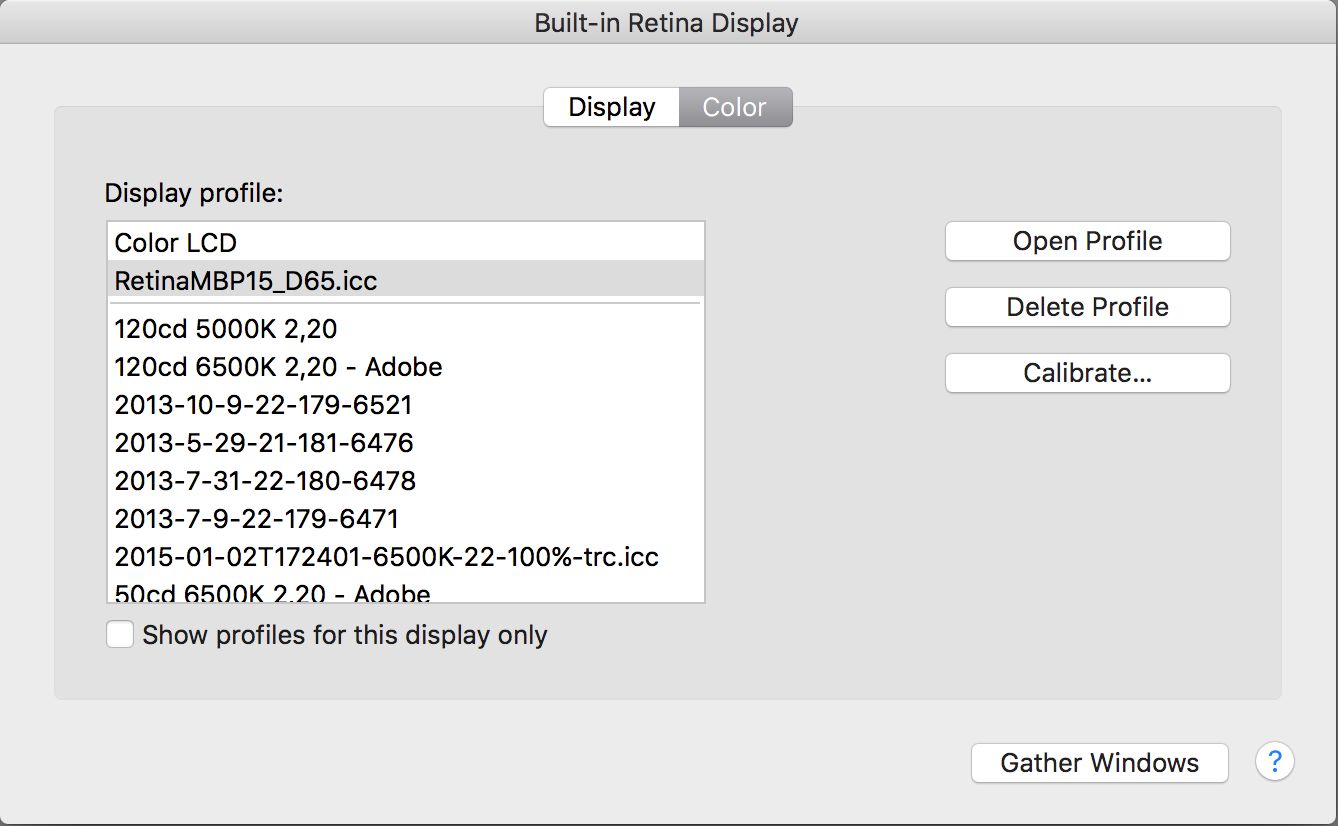Select the 50cd 6500K 2,20 - Adobe profile
Image resolution: width=1338 pixels, height=826 pixels.
coord(272,593)
